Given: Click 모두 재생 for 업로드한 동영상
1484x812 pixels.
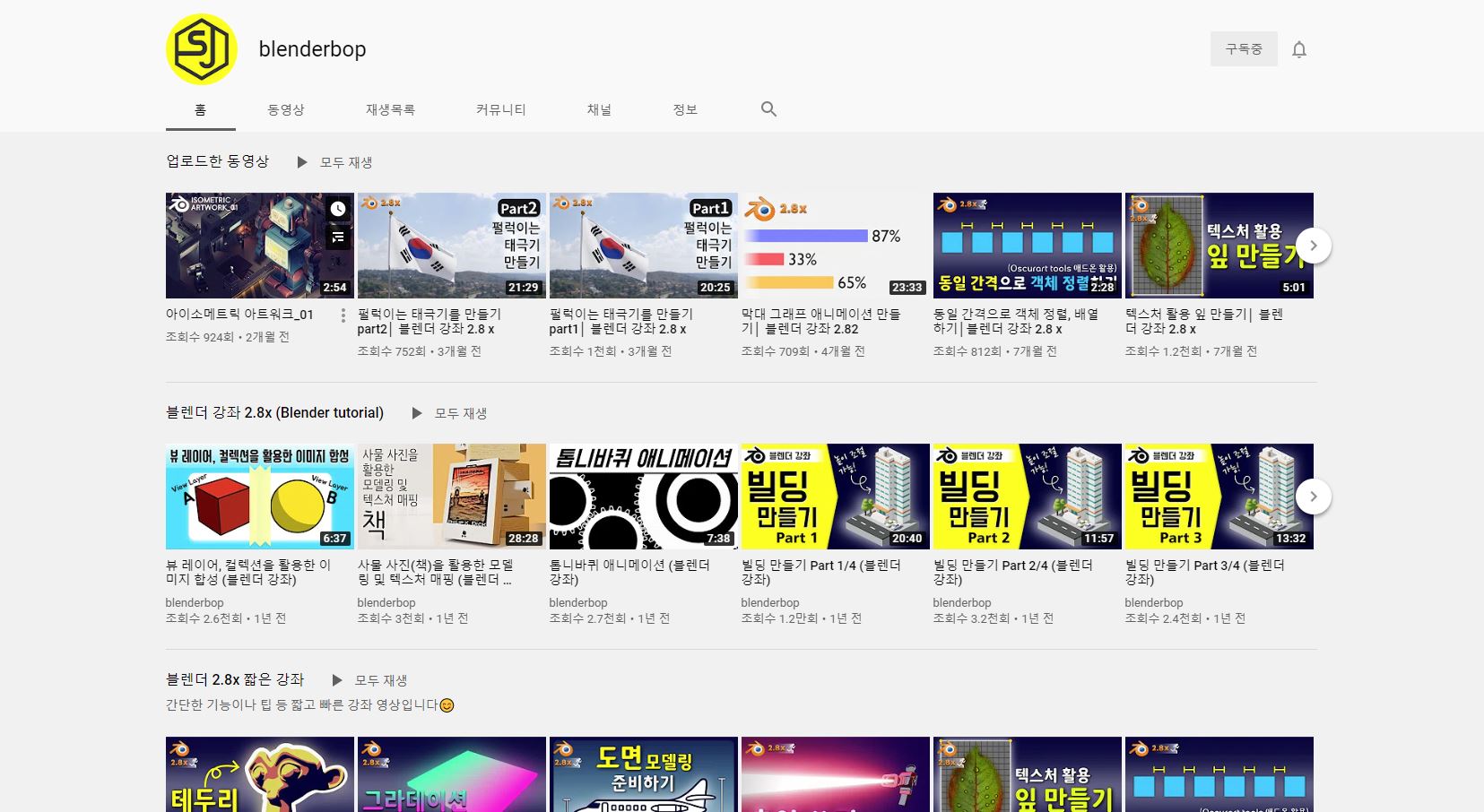Looking at the screenshot, I should 346,162.
